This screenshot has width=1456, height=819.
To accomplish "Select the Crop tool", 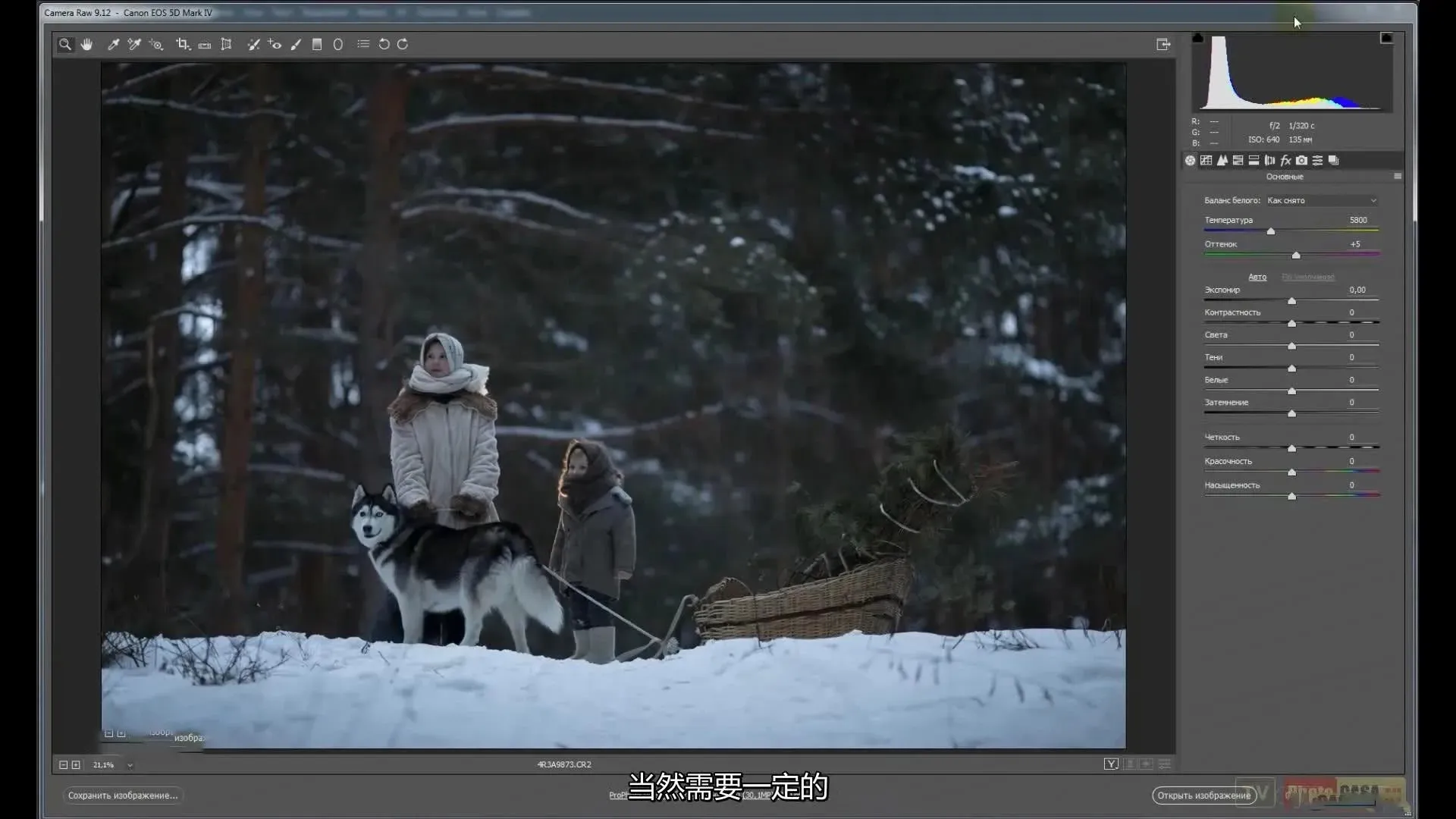I will [183, 45].
